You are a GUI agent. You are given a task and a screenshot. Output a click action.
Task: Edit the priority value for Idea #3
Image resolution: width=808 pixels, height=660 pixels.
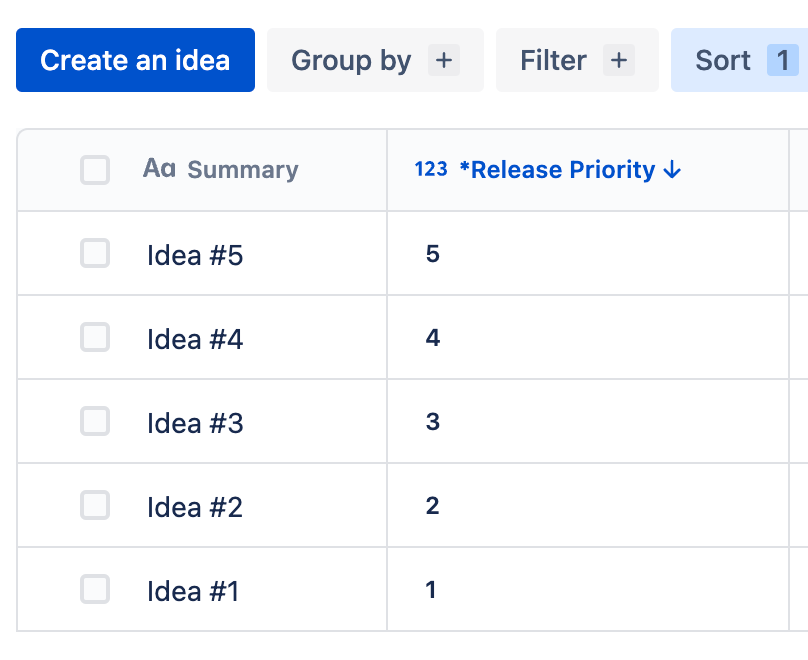tap(433, 422)
